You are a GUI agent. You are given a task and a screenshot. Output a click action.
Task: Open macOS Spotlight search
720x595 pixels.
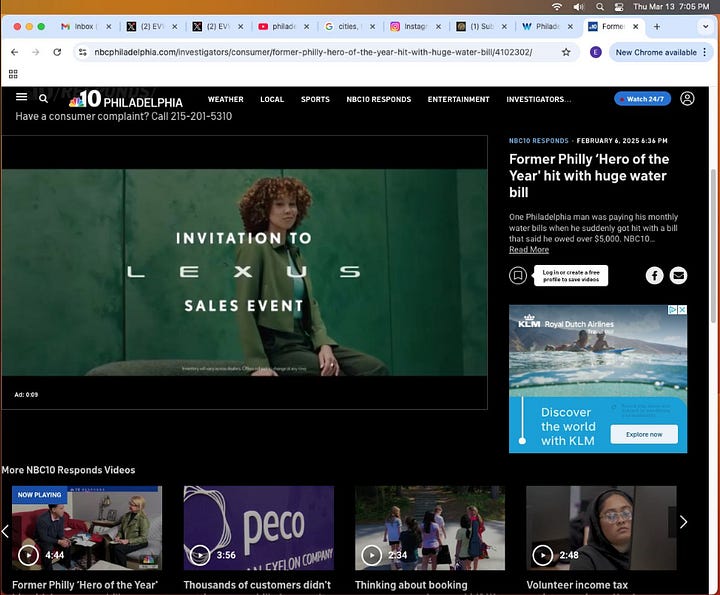coord(600,7)
